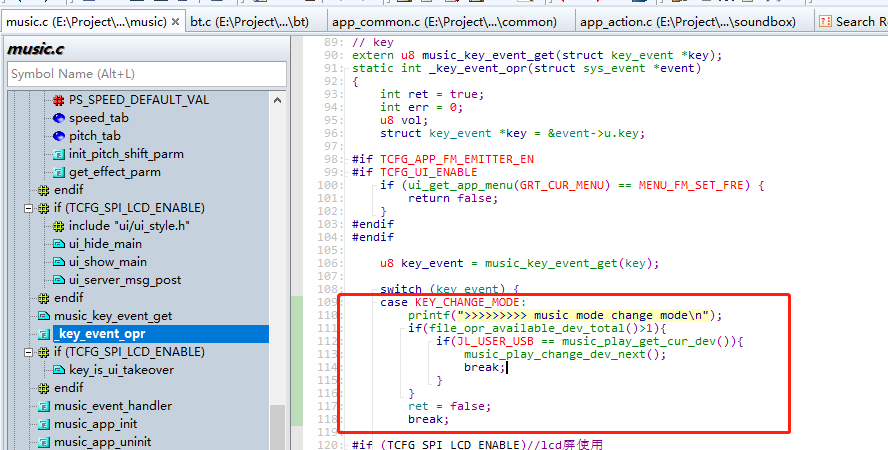Close the music.c file tab
The height and width of the screenshot is (450, 888).
point(176,22)
